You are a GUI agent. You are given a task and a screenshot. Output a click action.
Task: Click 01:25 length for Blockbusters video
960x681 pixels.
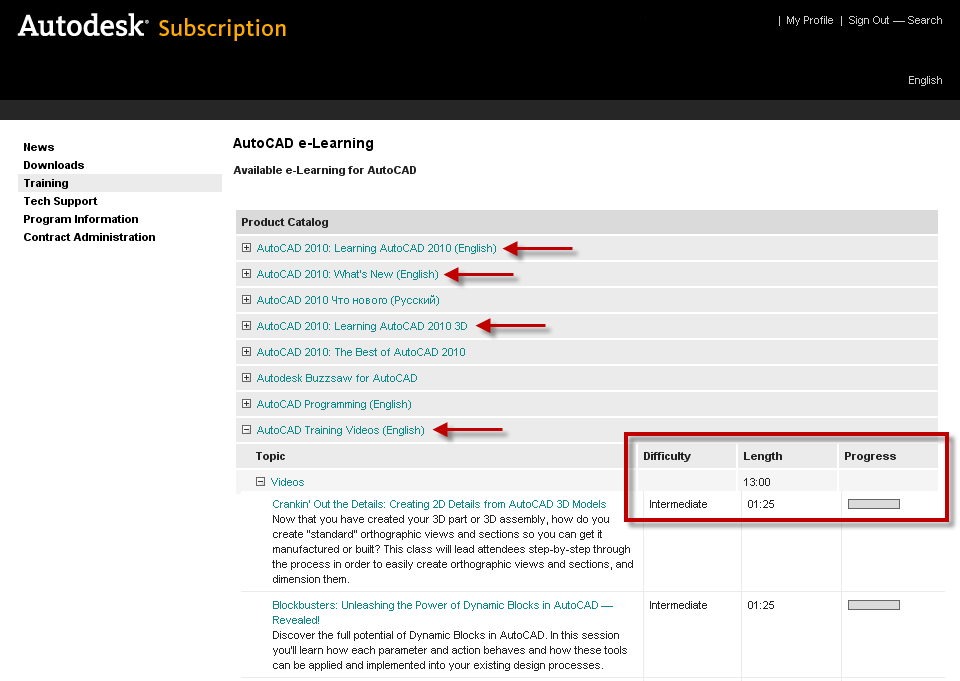click(760, 605)
